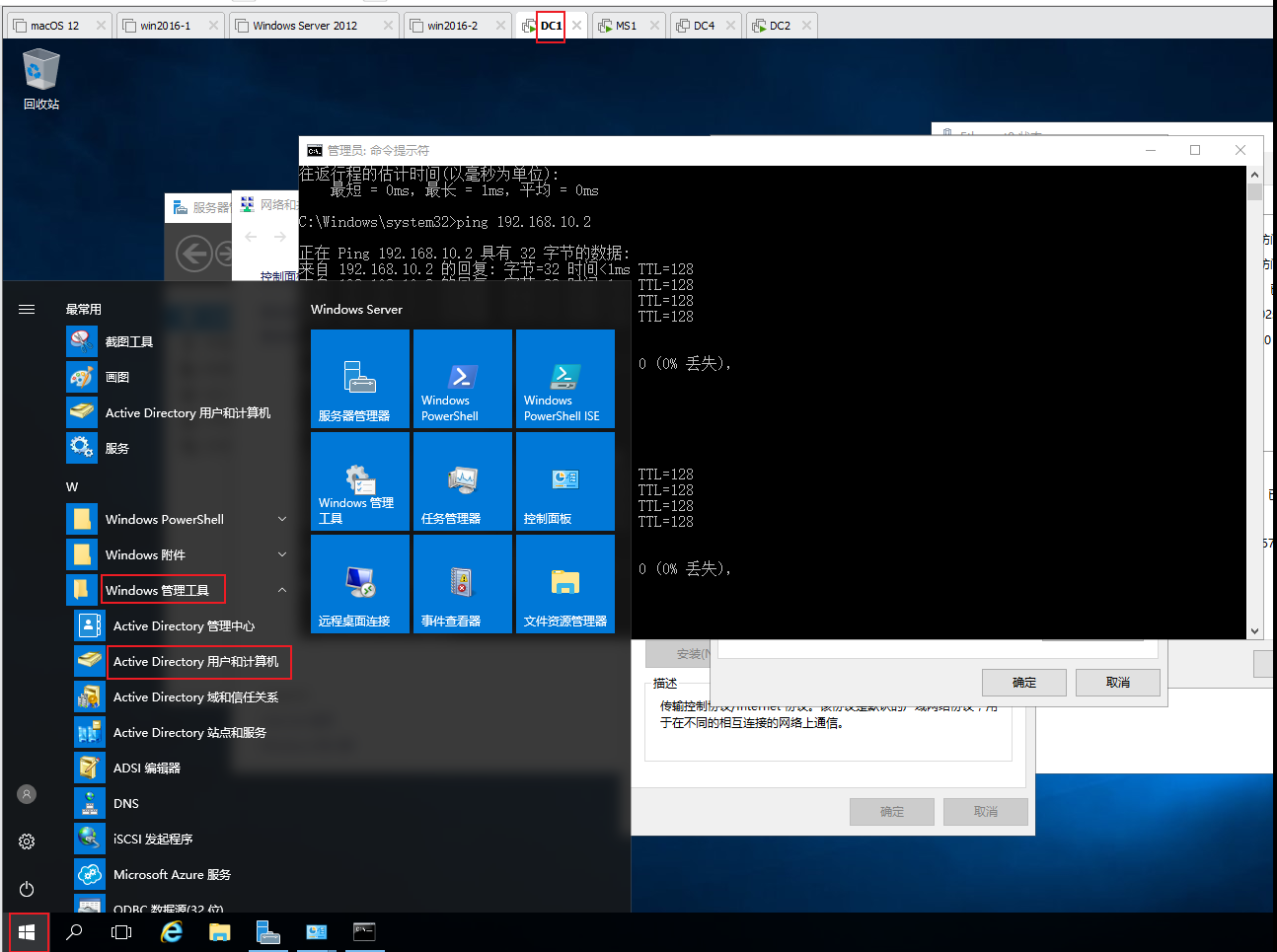
Task: Launch Internet Explorer from the taskbar
Action: [172, 932]
